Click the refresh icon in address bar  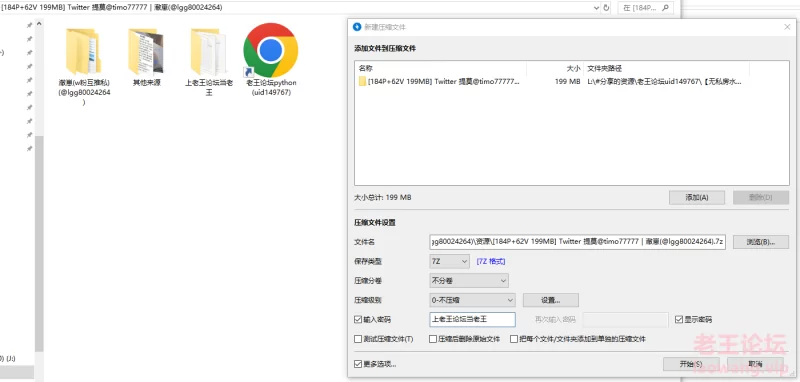pyautogui.click(x=606, y=8)
